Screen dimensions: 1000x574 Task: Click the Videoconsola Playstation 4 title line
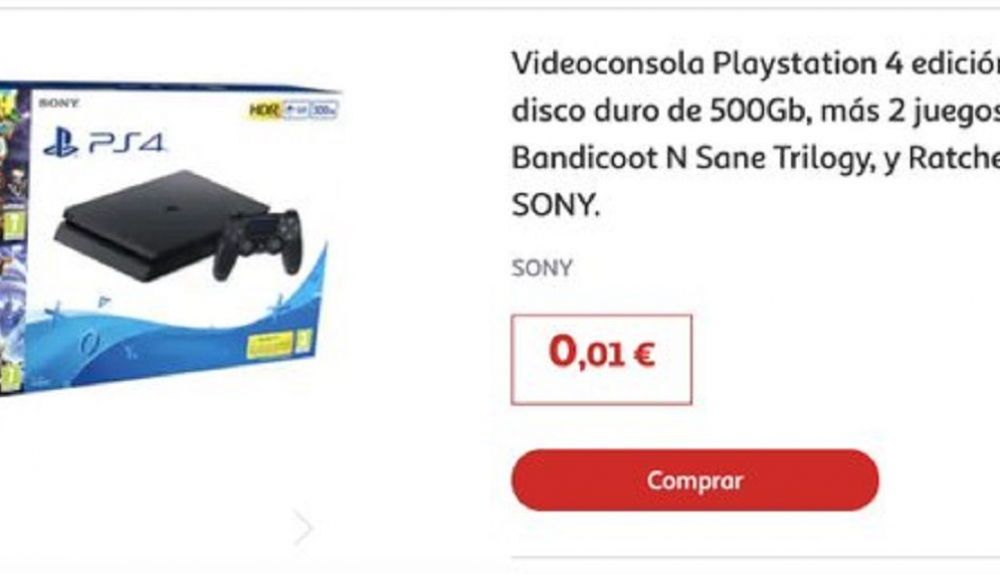[756, 63]
